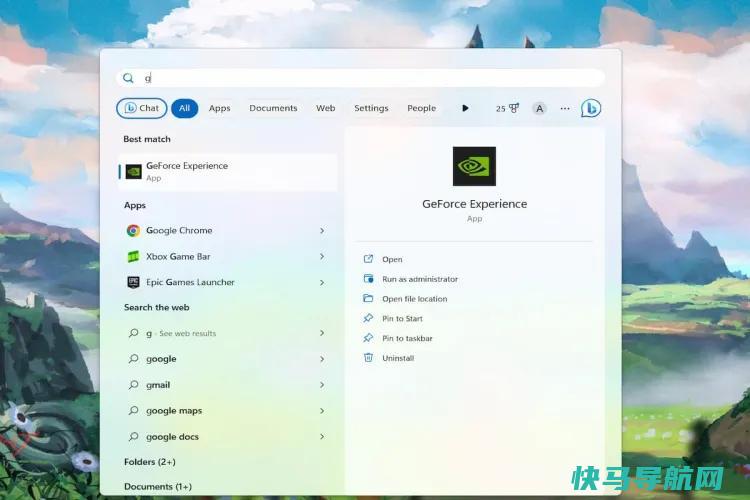
Task: Expand 'google maps' suggestion chevron
Action: coord(322,411)
